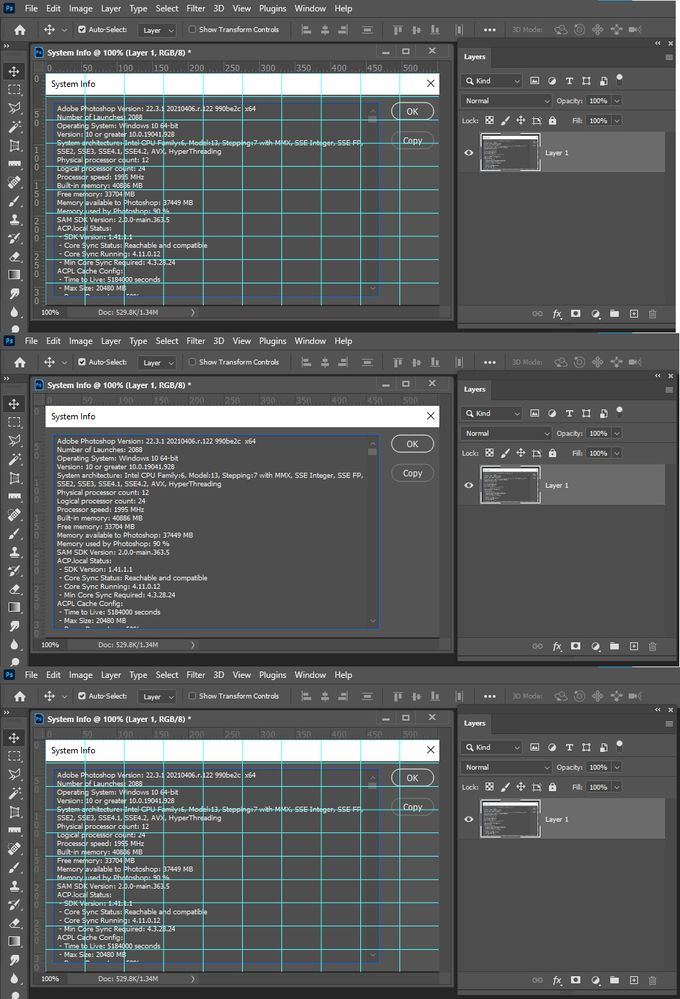Select the Lasso tool in the top window

[x=14, y=108]
